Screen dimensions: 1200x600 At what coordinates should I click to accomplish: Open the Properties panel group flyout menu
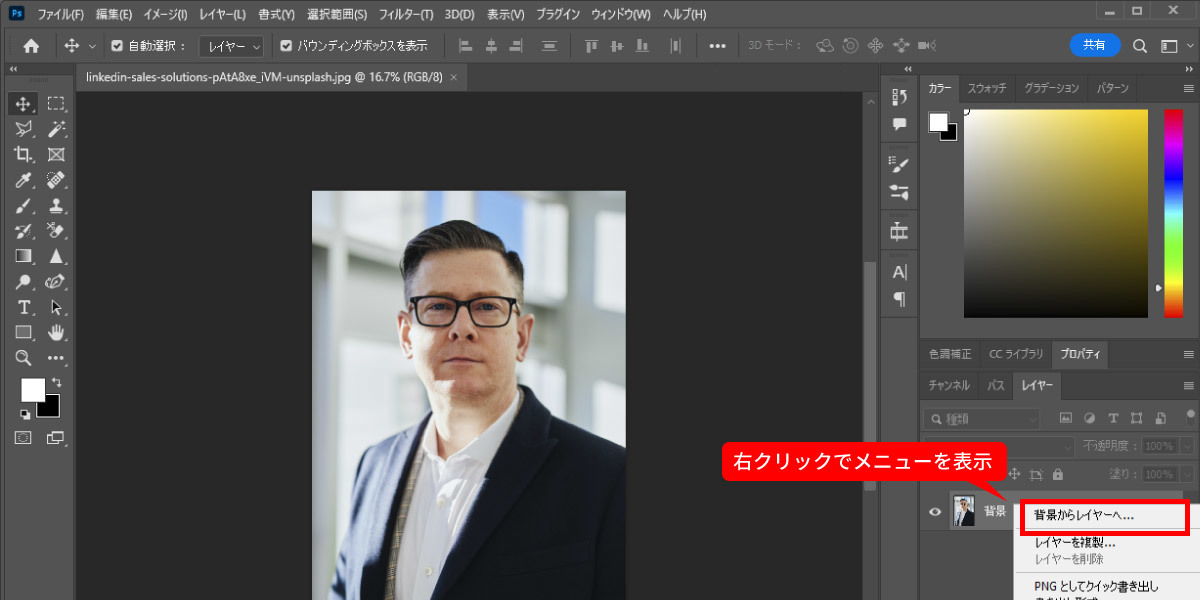click(x=1188, y=354)
